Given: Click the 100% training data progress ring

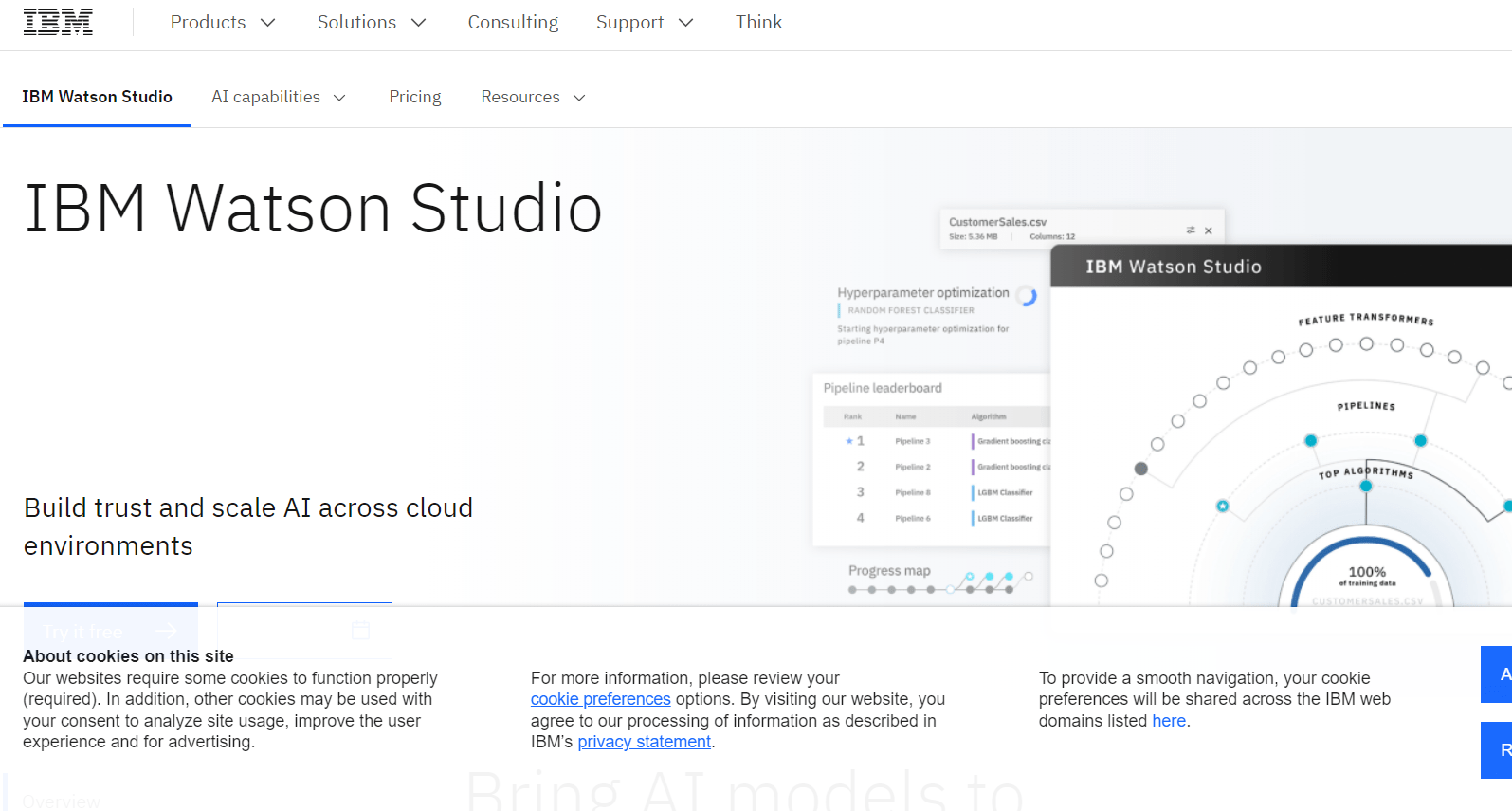Looking at the screenshot, I should click(1366, 574).
